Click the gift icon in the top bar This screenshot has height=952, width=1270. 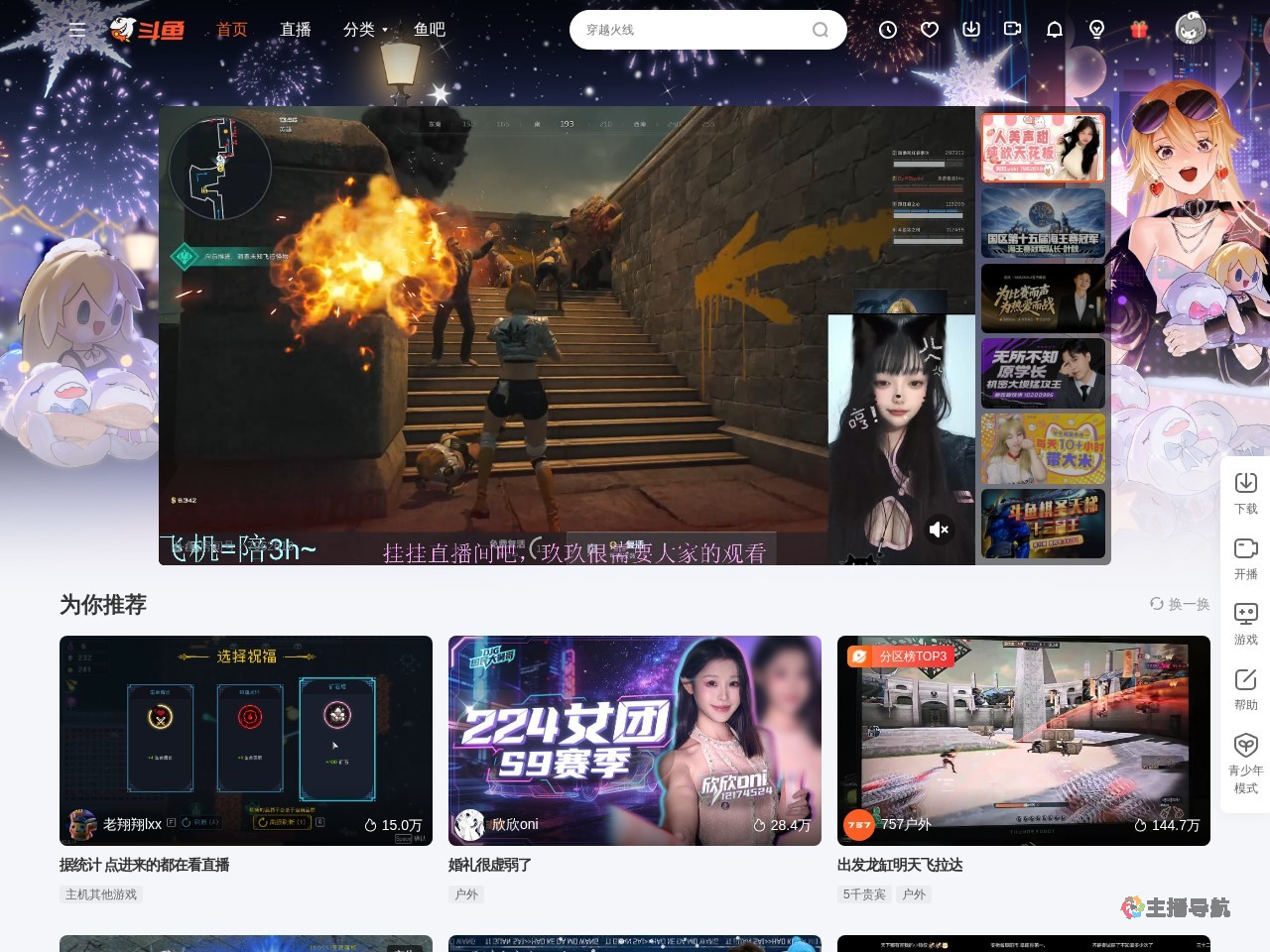[x=1137, y=30]
